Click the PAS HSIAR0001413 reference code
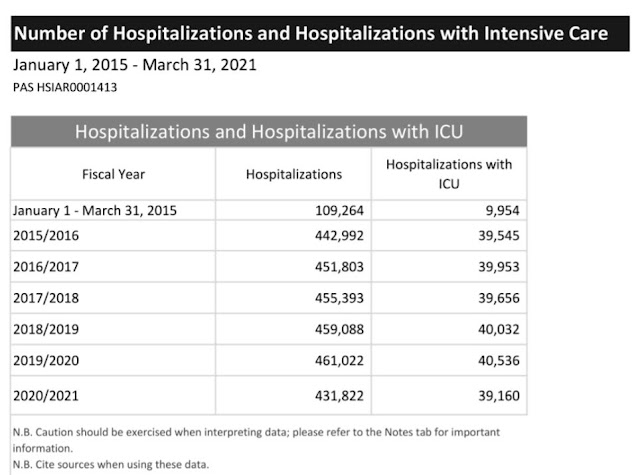 [x=65, y=88]
